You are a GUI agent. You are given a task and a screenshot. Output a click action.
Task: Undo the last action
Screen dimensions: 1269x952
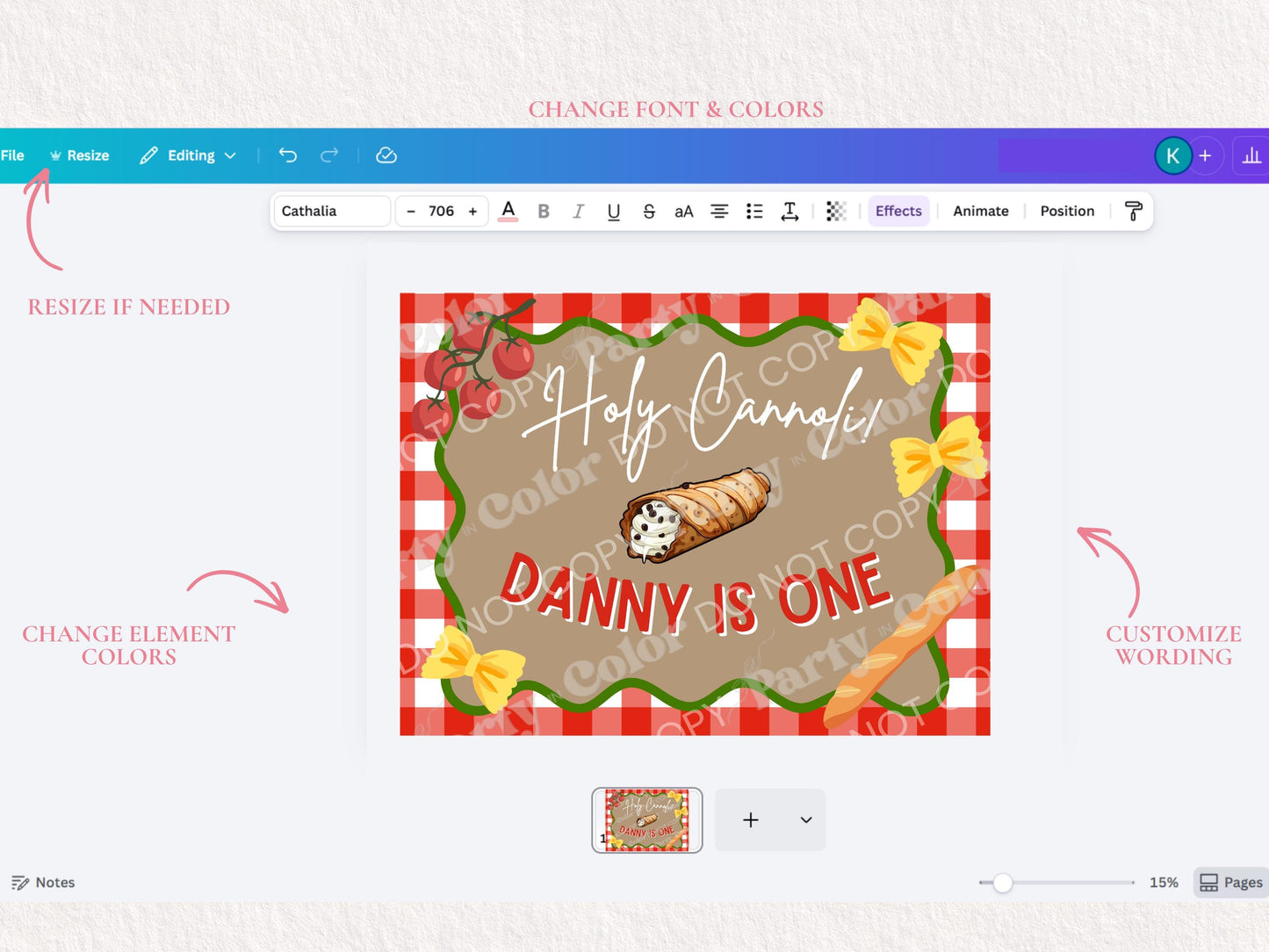pyautogui.click(x=288, y=155)
